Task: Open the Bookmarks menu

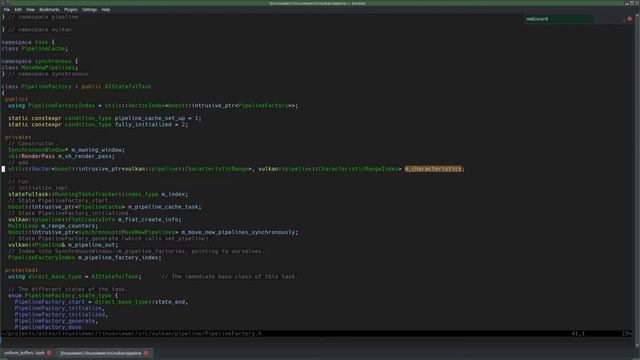Action: coord(49,9)
